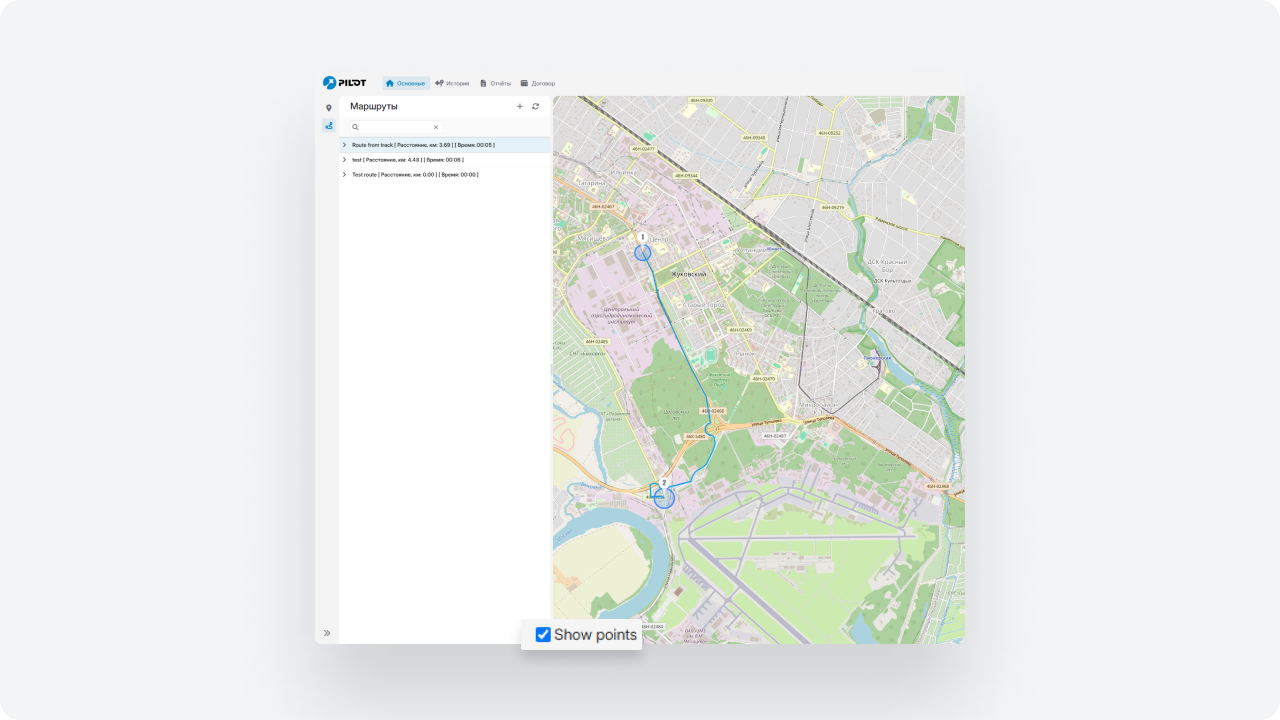The height and width of the screenshot is (720, 1280).
Task: Click route point marker 1 on map
Action: [x=642, y=238]
